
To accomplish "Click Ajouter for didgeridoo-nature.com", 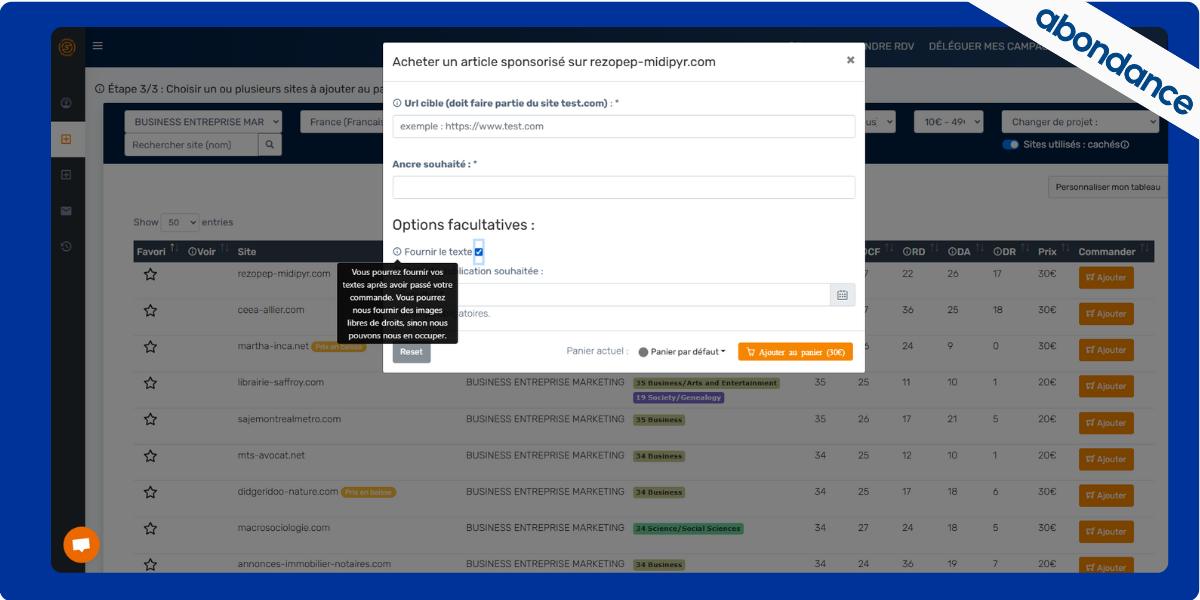I will (x=1106, y=495).
